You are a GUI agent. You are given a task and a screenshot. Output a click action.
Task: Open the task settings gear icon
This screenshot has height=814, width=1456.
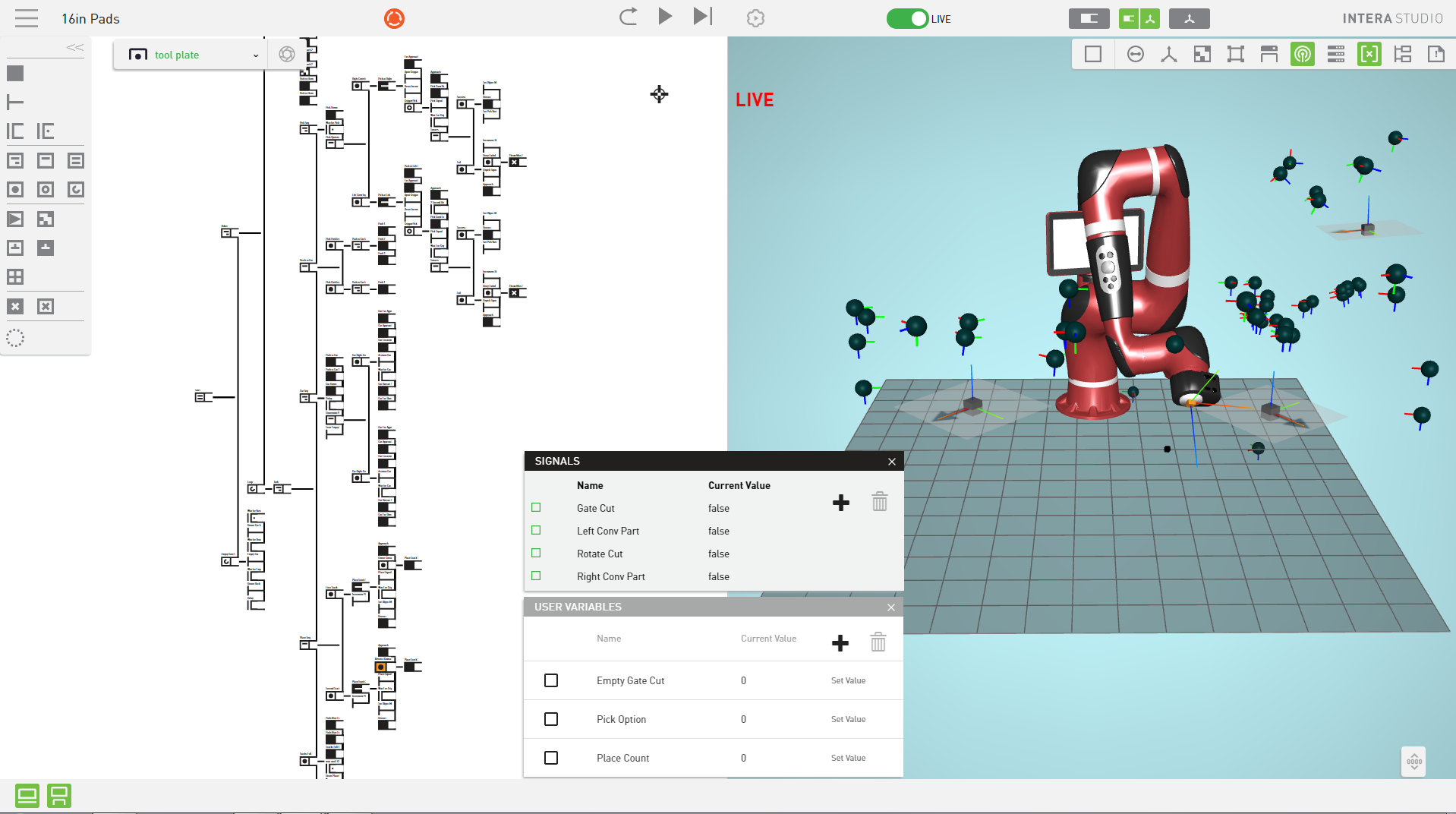[x=755, y=18]
